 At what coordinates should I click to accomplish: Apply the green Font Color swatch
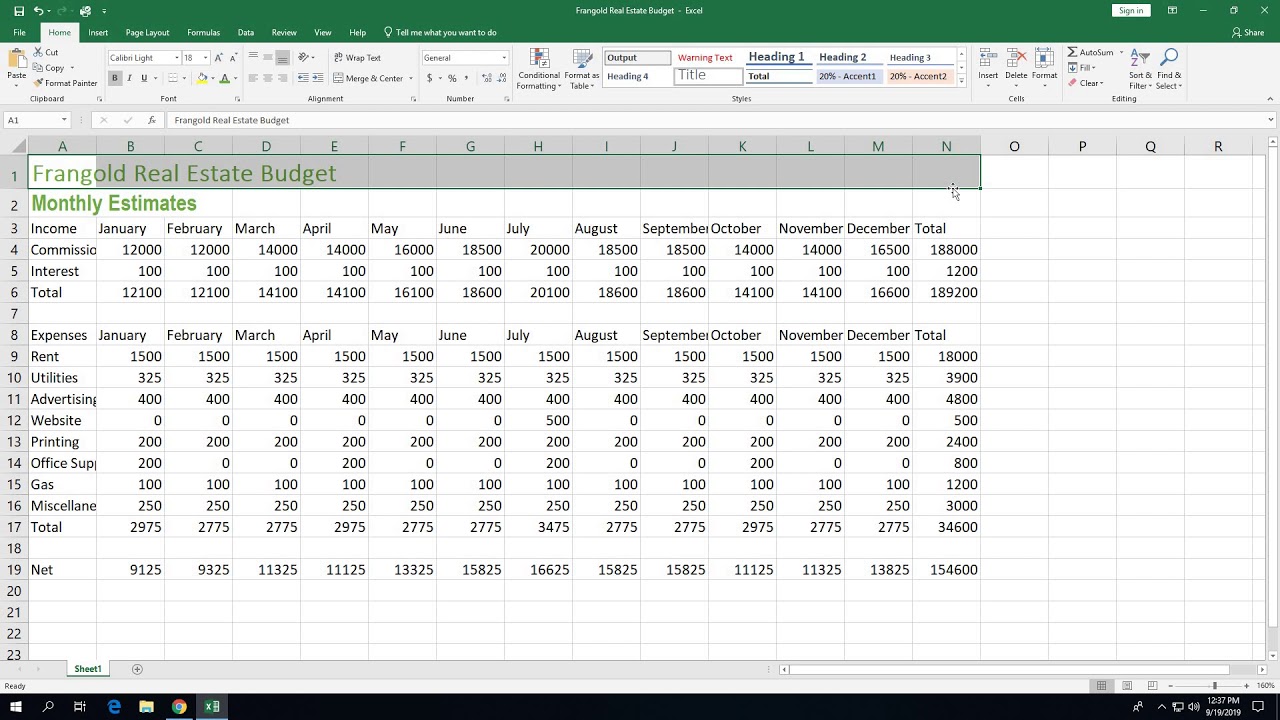[x=224, y=78]
